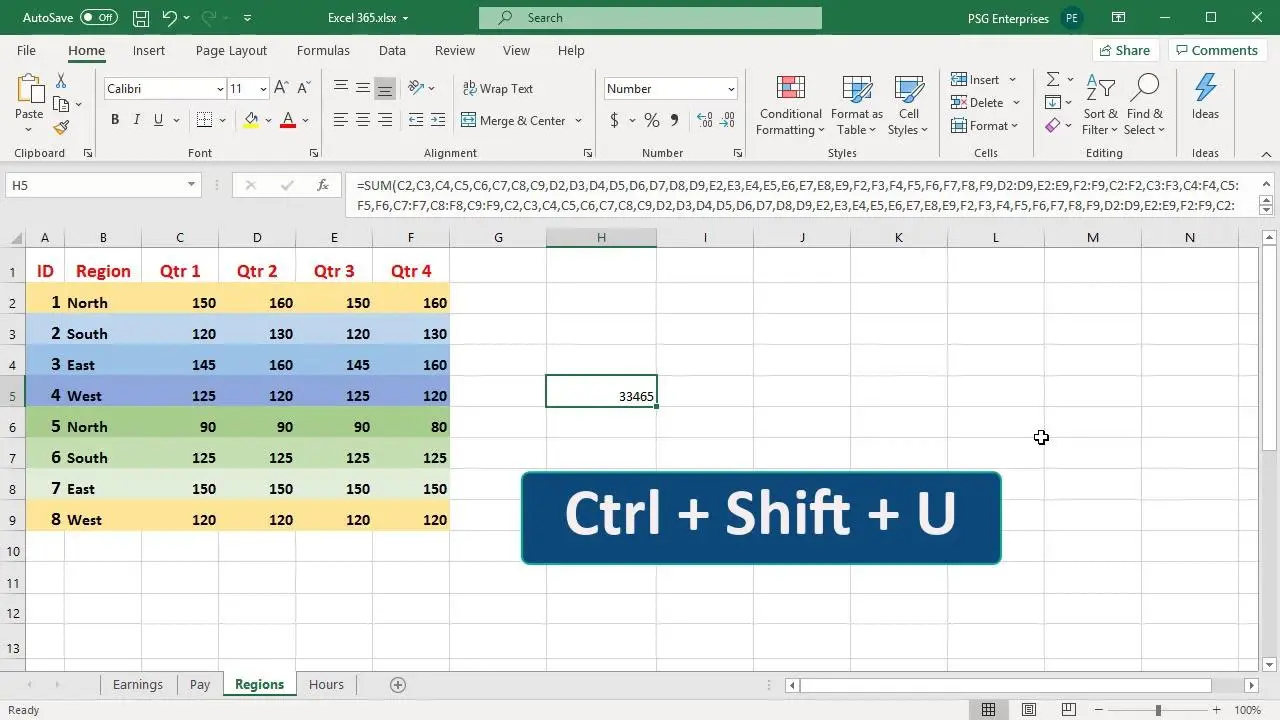
Task: Open Format as Table menu
Action: click(856, 105)
